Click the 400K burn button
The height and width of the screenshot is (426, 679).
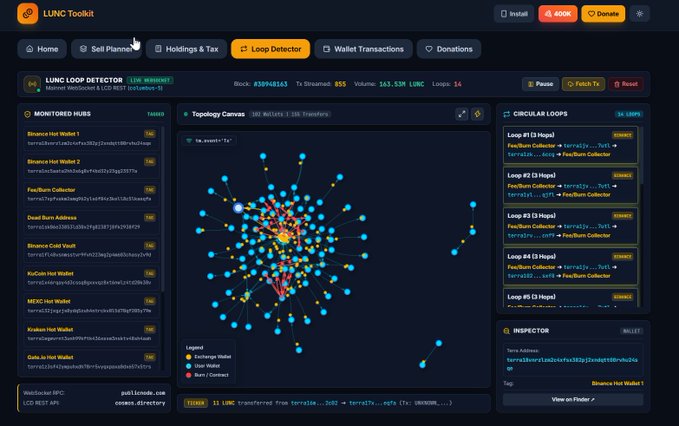coord(558,14)
